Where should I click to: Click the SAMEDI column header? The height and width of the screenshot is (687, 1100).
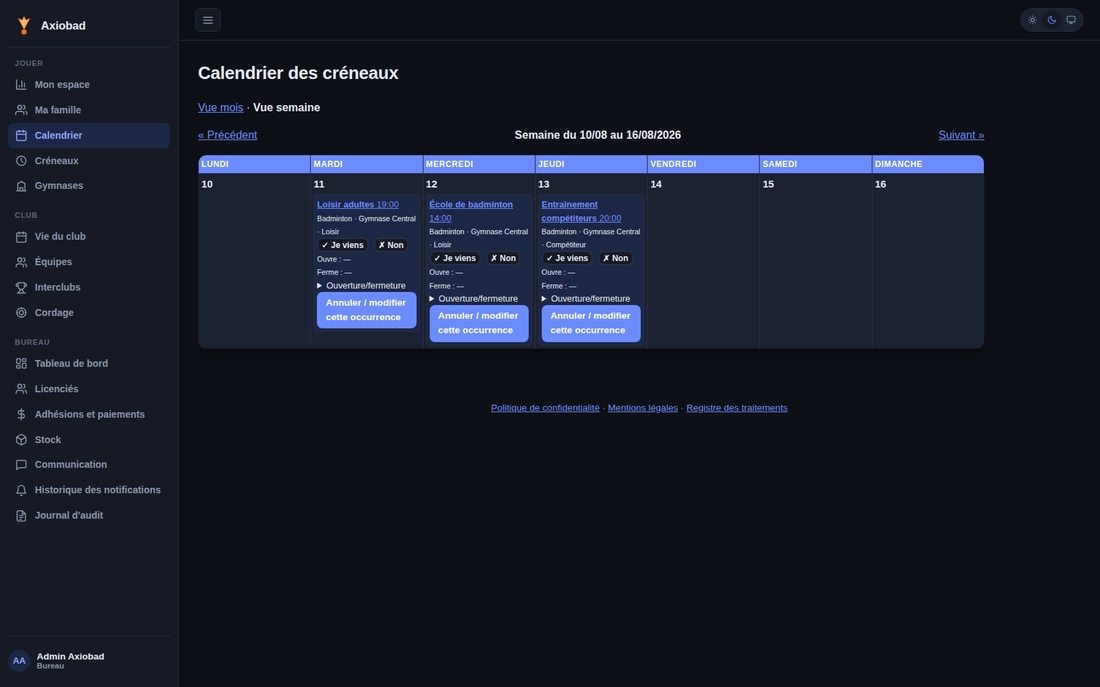(x=815, y=164)
